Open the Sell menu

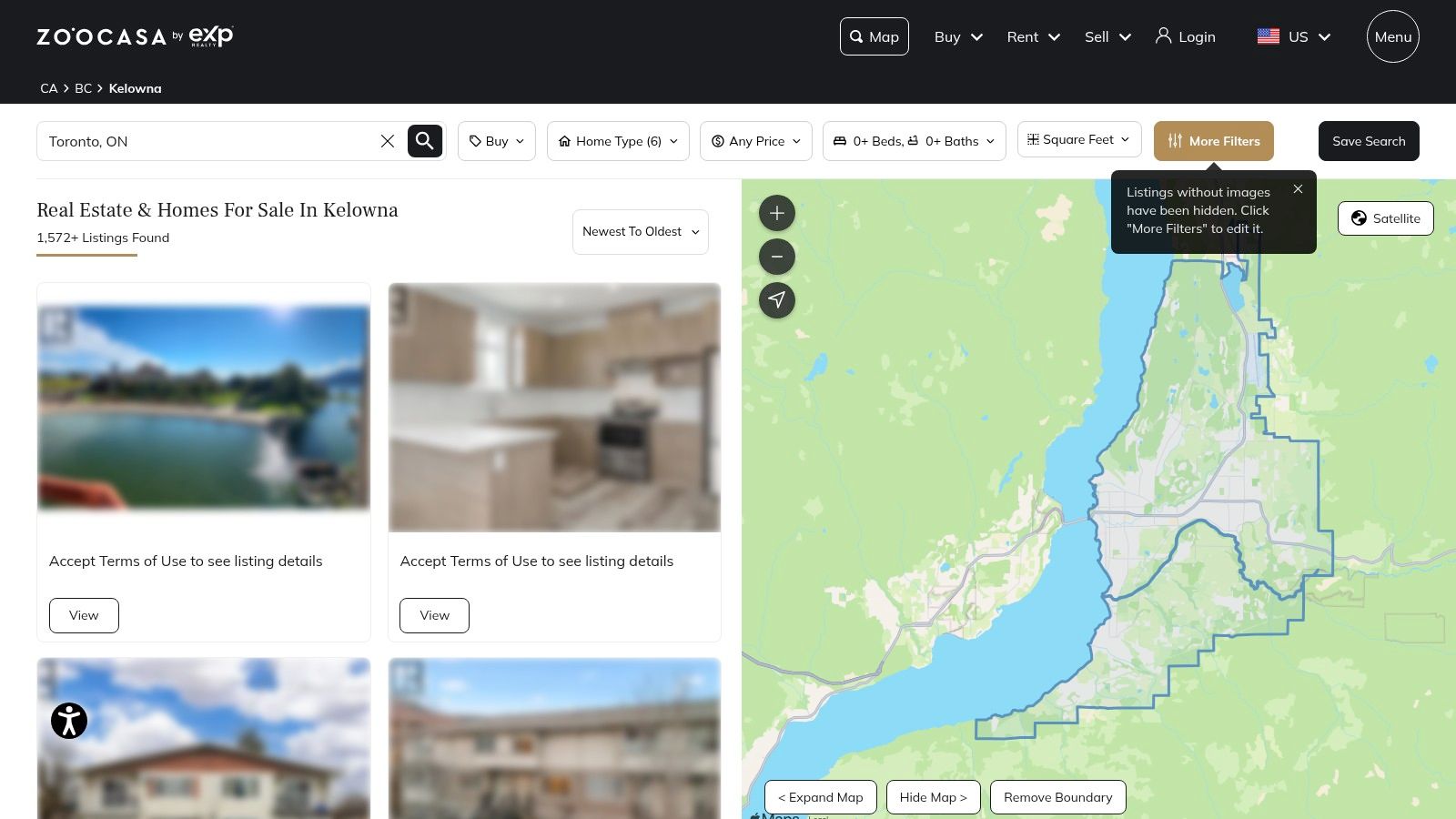point(1107,36)
